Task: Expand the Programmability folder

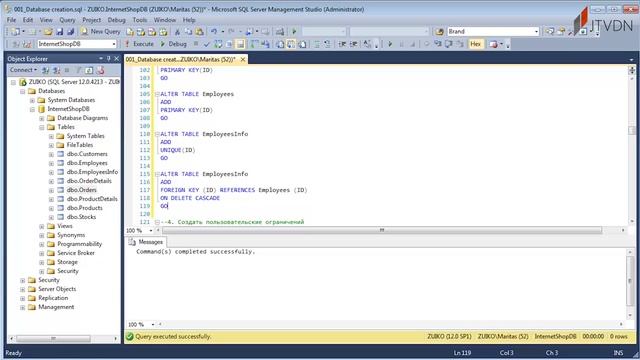Action: point(42,244)
